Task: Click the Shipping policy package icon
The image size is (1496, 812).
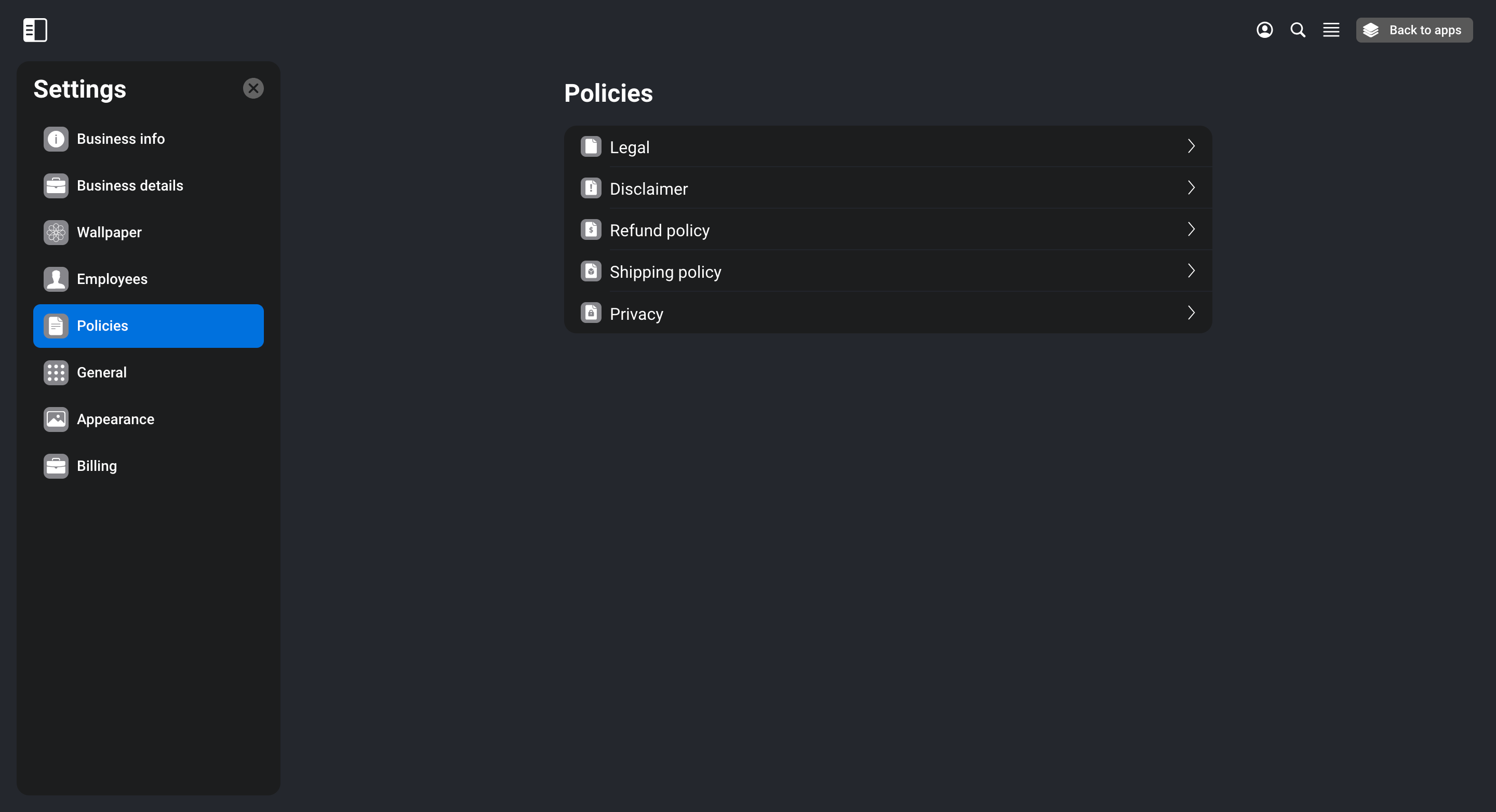Action: point(591,272)
